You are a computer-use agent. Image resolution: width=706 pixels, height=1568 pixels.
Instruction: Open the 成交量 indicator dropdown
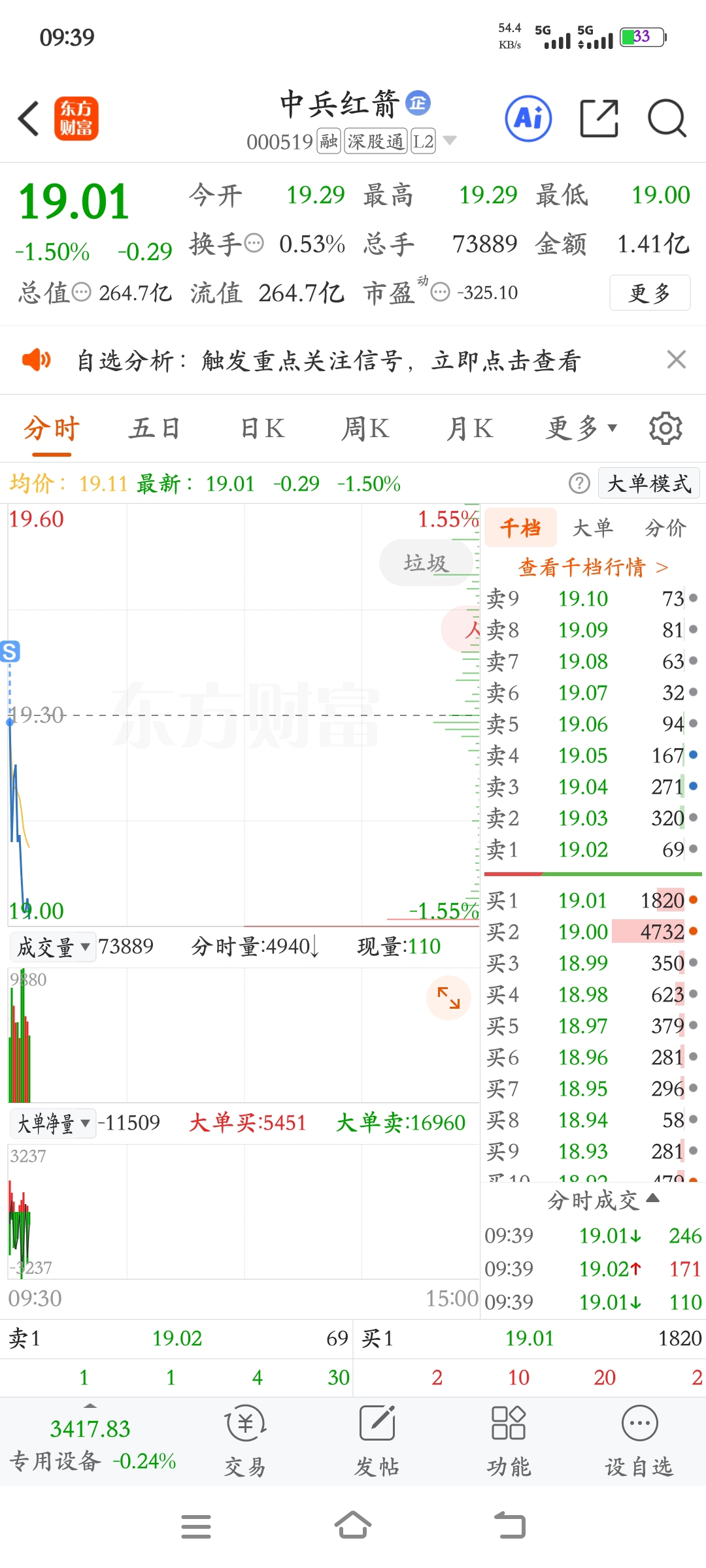tap(53, 947)
